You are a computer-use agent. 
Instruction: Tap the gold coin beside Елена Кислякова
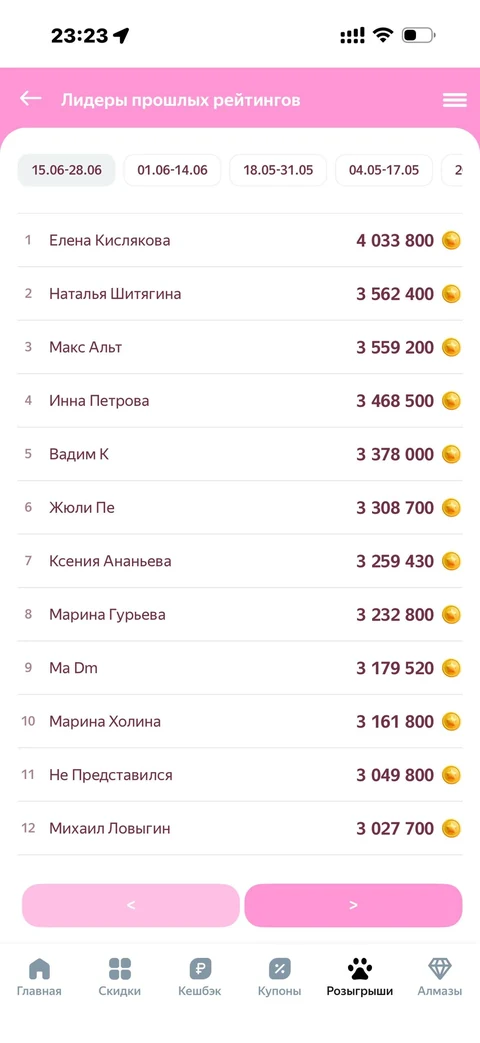[451, 240]
